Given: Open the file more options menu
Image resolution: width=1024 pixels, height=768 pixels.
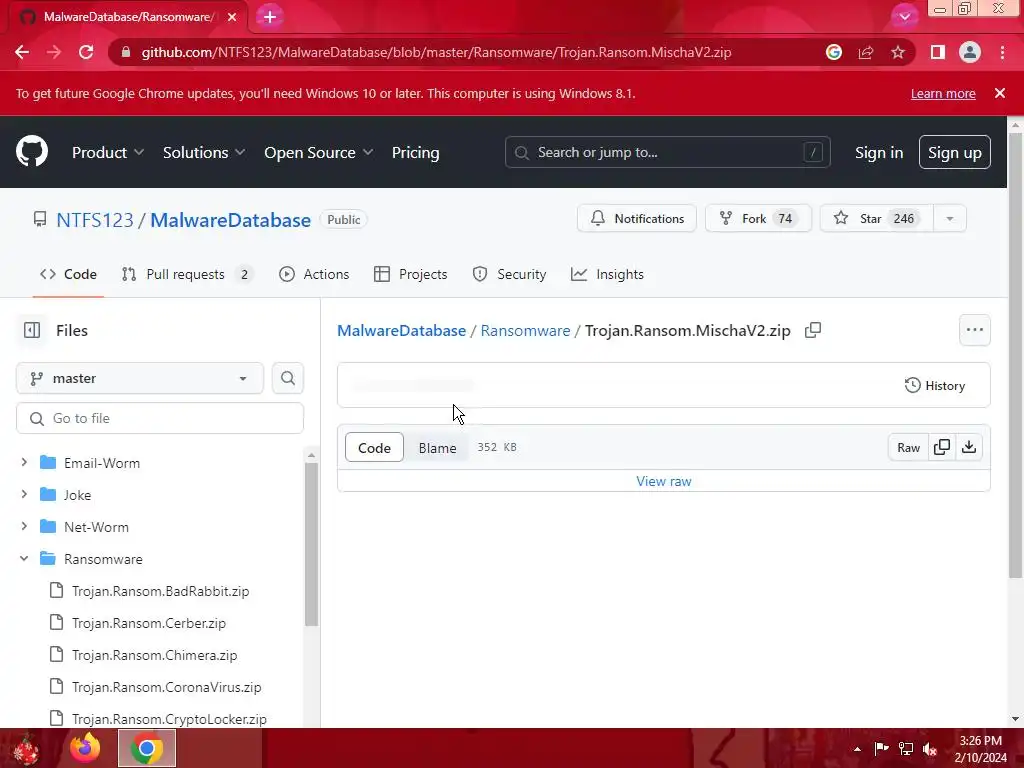Looking at the screenshot, I should (x=975, y=330).
